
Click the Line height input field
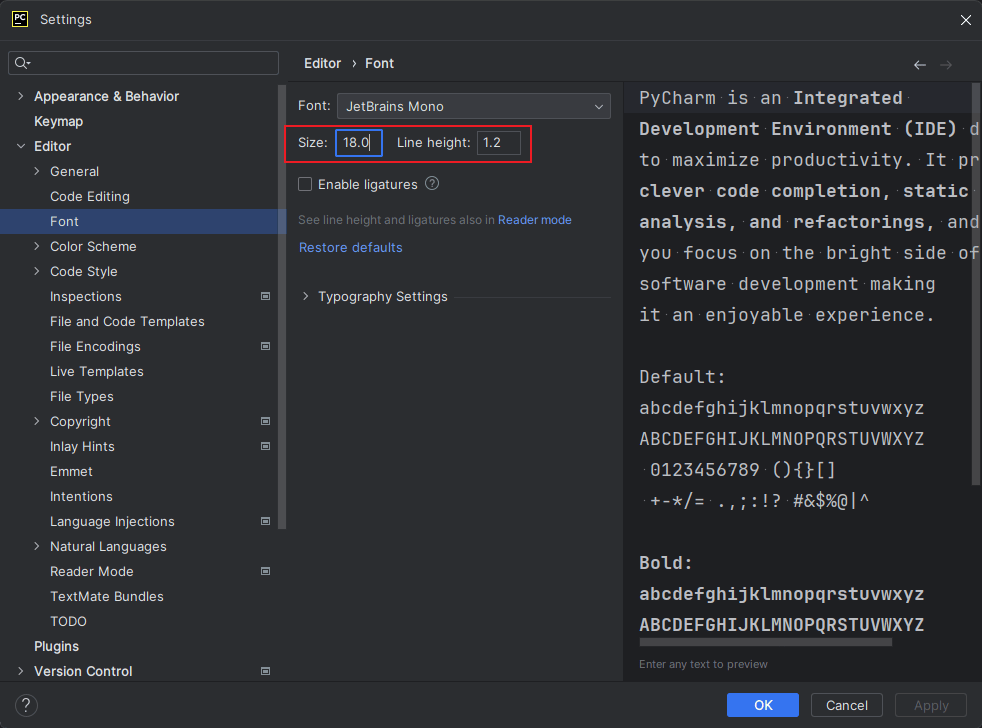[498, 143]
